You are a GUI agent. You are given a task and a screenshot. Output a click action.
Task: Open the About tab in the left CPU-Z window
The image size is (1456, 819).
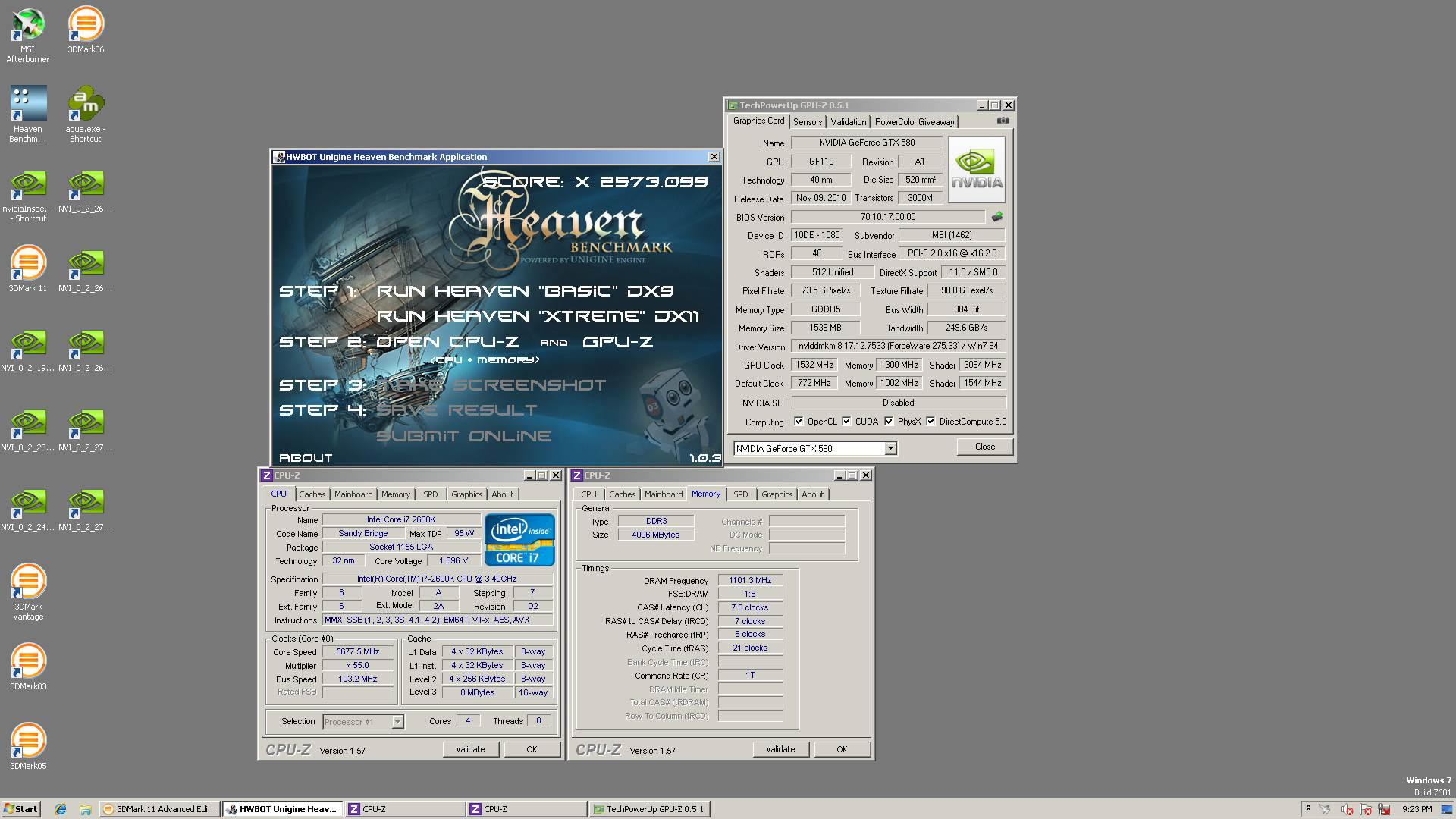502,494
